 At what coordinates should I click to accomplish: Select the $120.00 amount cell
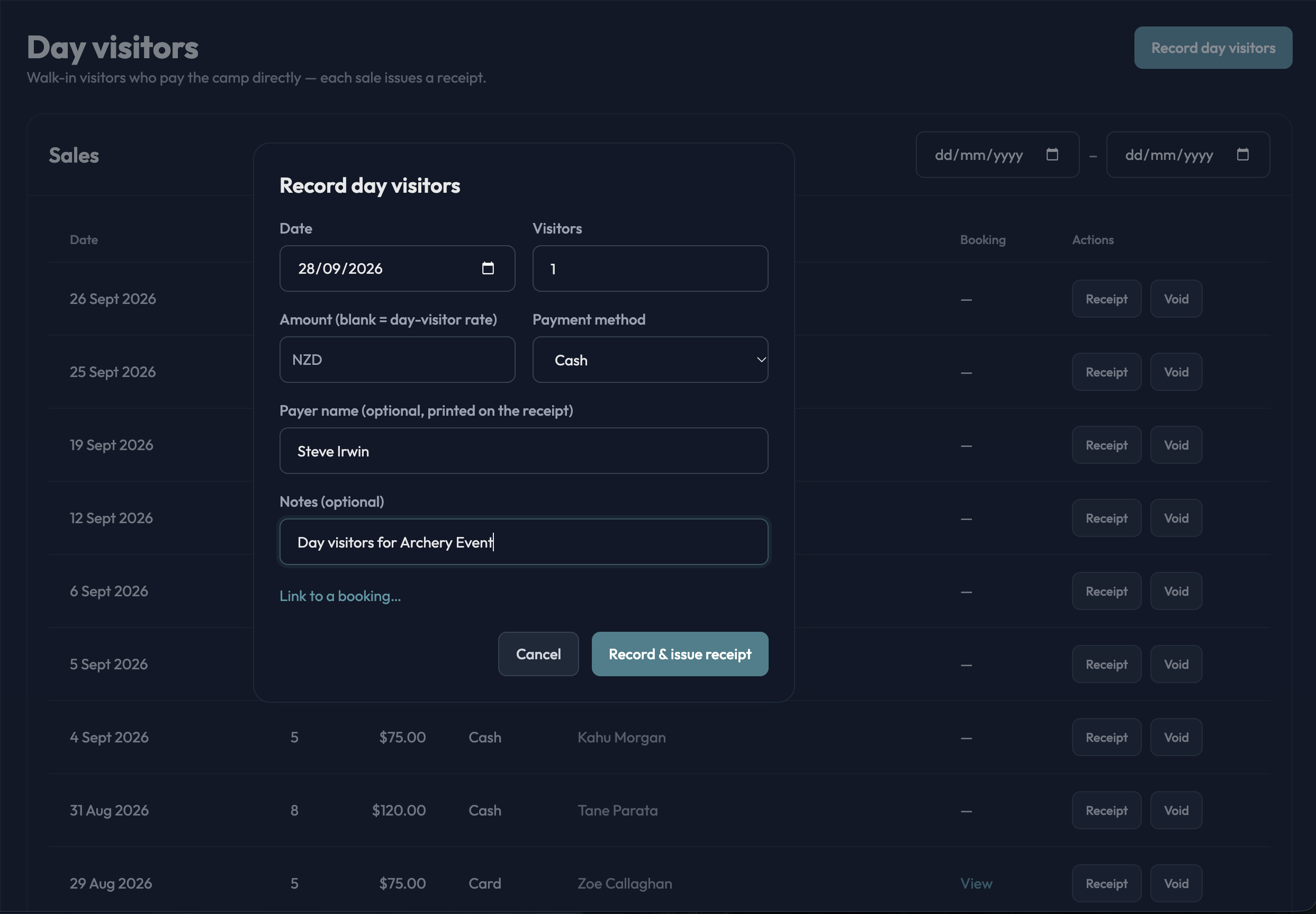pos(399,810)
